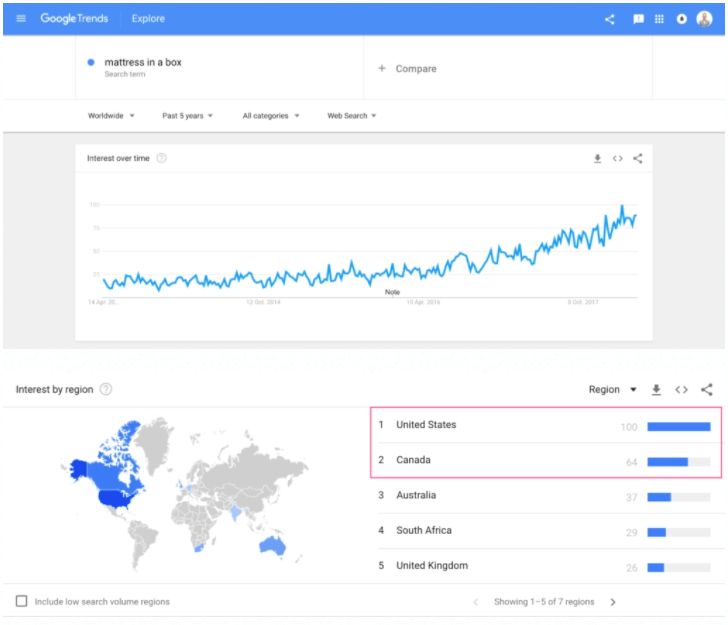Open the Worldwide location dropdown
The height and width of the screenshot is (625, 728).
coord(111,116)
